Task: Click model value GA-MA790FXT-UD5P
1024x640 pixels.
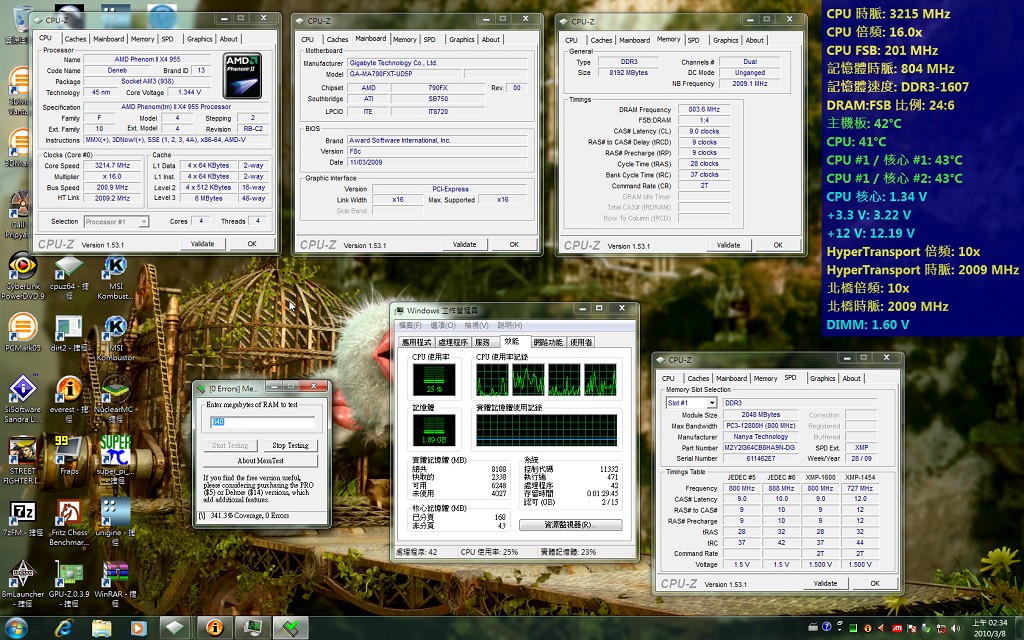Action: click(x=405, y=74)
